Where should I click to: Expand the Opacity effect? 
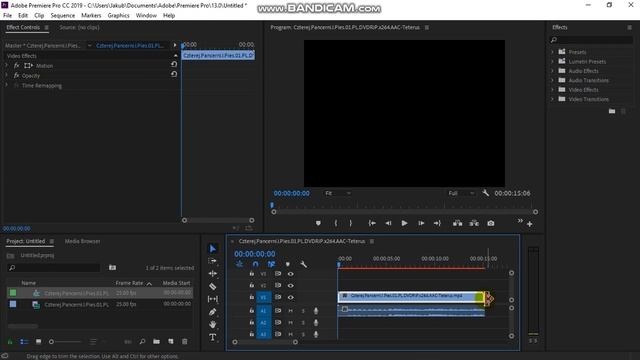(7, 76)
